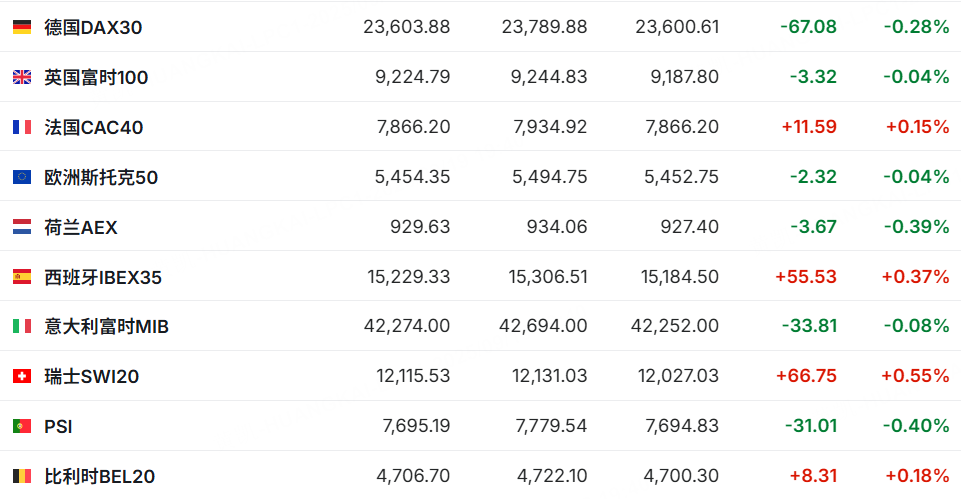Screen dimensions: 961x499
Task: Open the PSI index link
Action: point(58,426)
